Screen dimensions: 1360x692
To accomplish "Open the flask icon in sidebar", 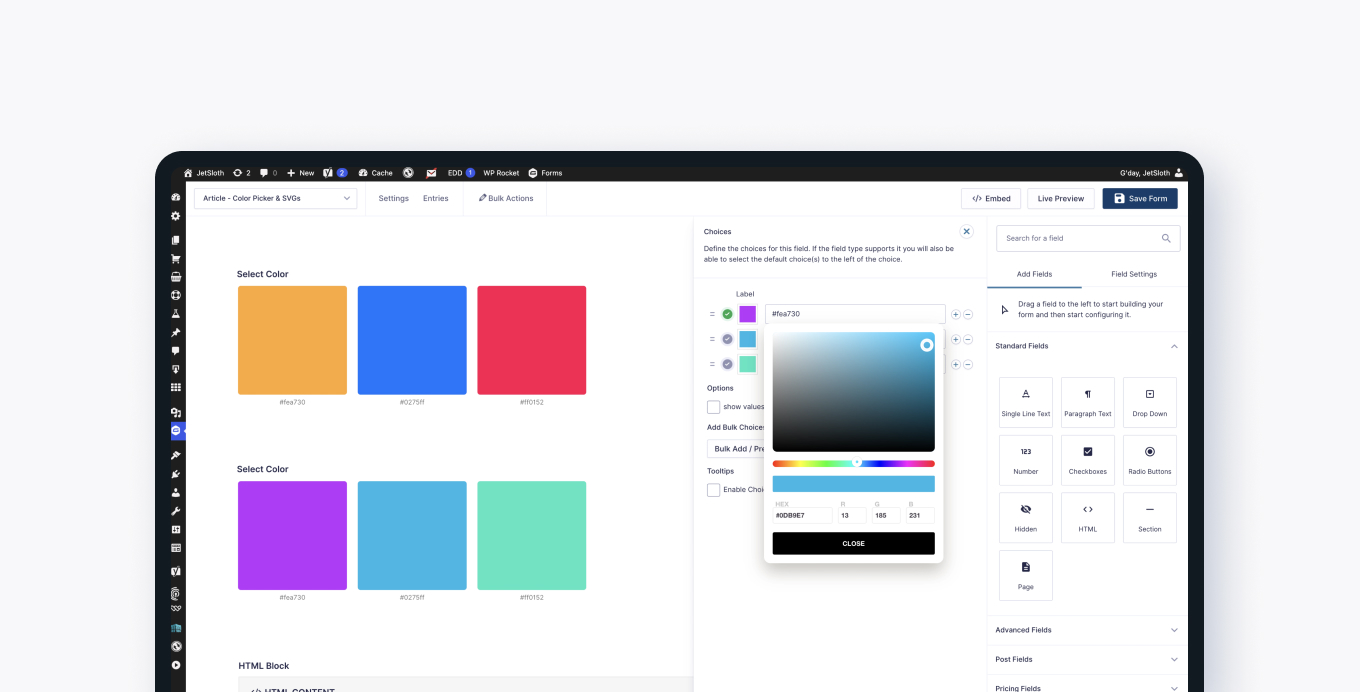I will pyautogui.click(x=176, y=314).
